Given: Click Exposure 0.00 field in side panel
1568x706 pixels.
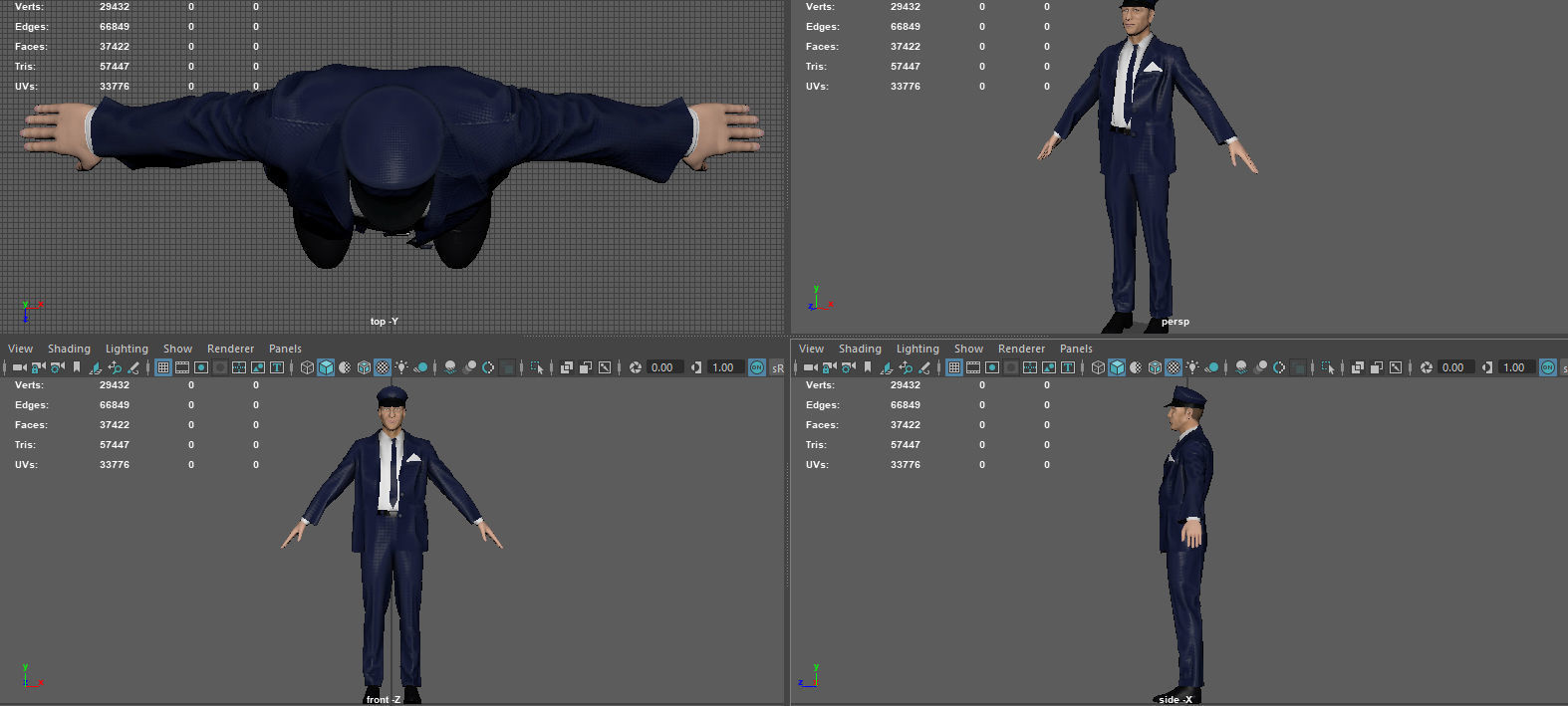Looking at the screenshot, I should (x=1456, y=367).
